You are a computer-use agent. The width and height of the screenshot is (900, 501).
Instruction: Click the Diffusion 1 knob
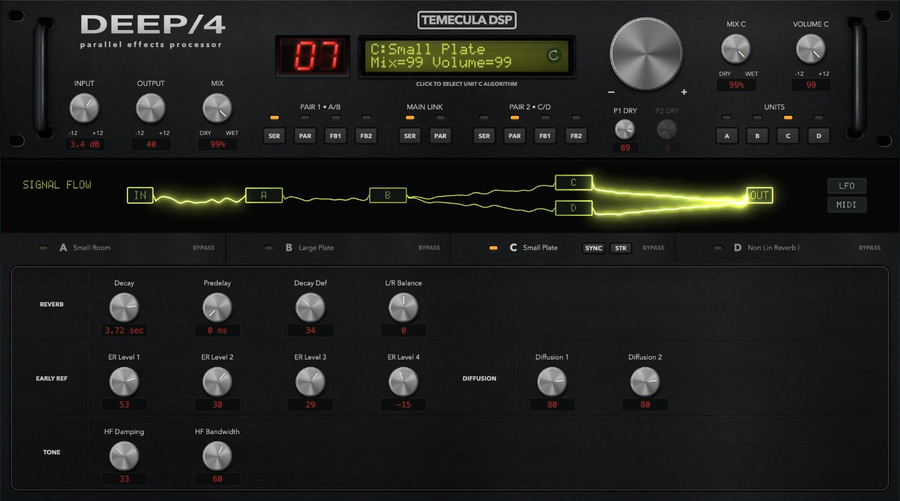pyautogui.click(x=552, y=382)
